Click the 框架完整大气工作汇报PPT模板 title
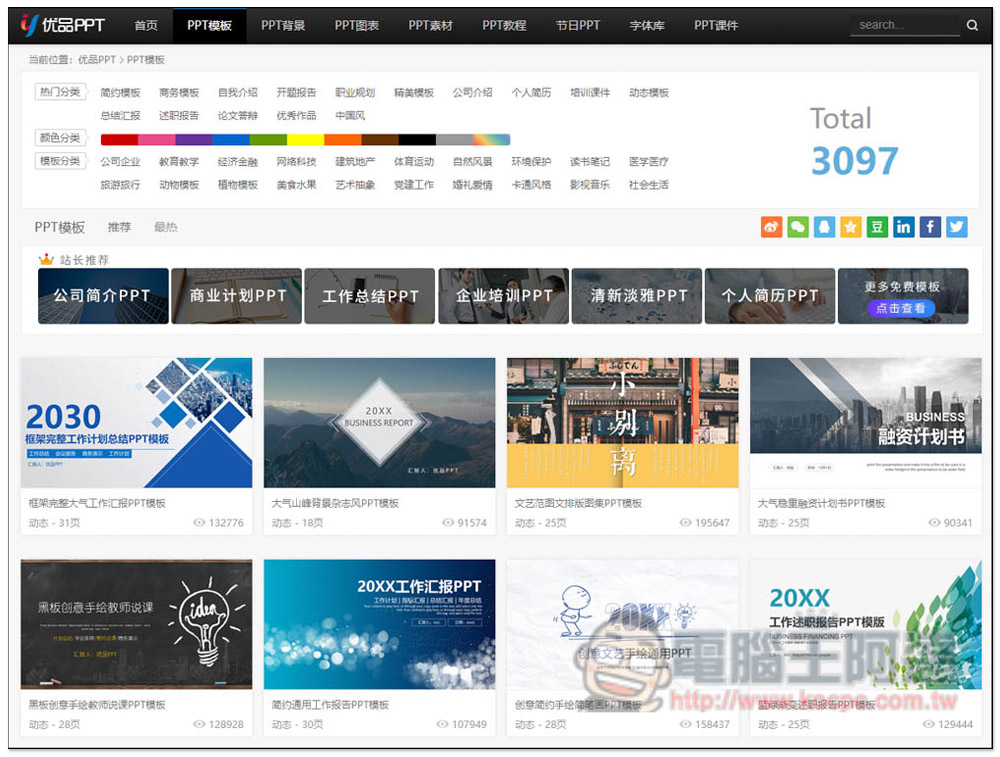Screen dimensions: 1000x757 coord(97,503)
